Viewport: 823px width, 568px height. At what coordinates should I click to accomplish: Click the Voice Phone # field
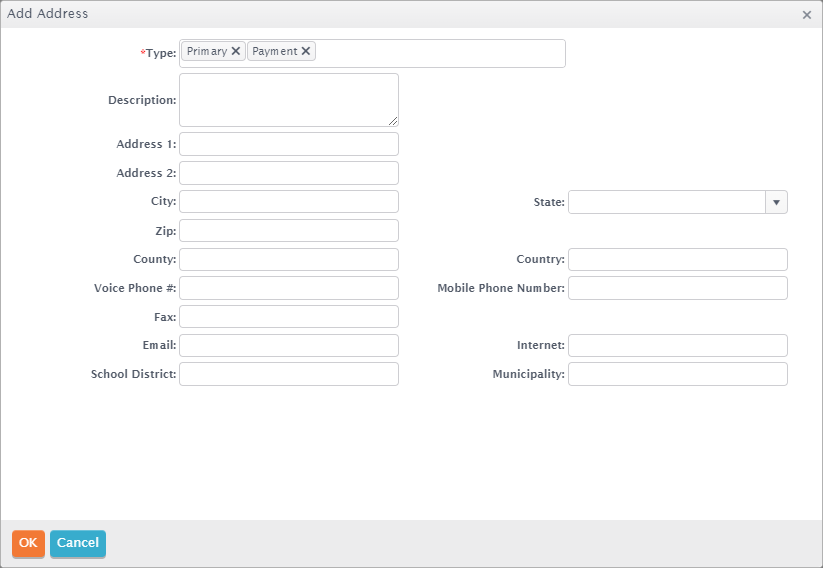pos(289,288)
